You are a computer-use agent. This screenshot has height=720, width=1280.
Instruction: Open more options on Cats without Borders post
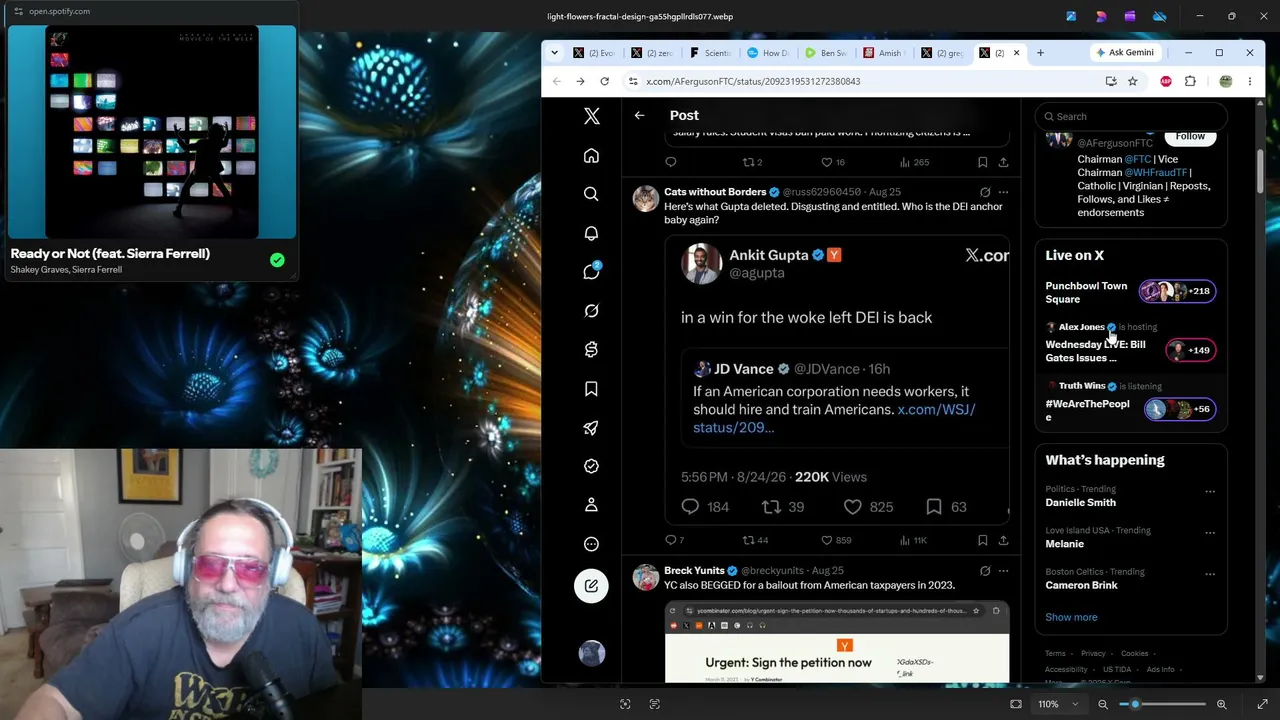[1003, 192]
